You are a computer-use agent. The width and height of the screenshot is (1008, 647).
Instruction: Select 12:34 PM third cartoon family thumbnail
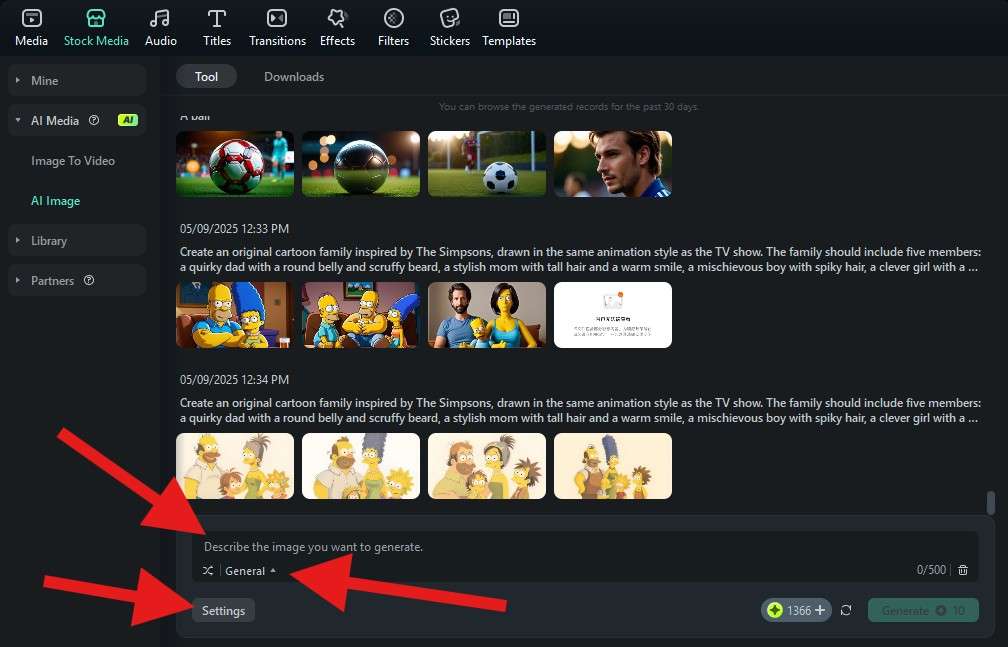click(487, 466)
